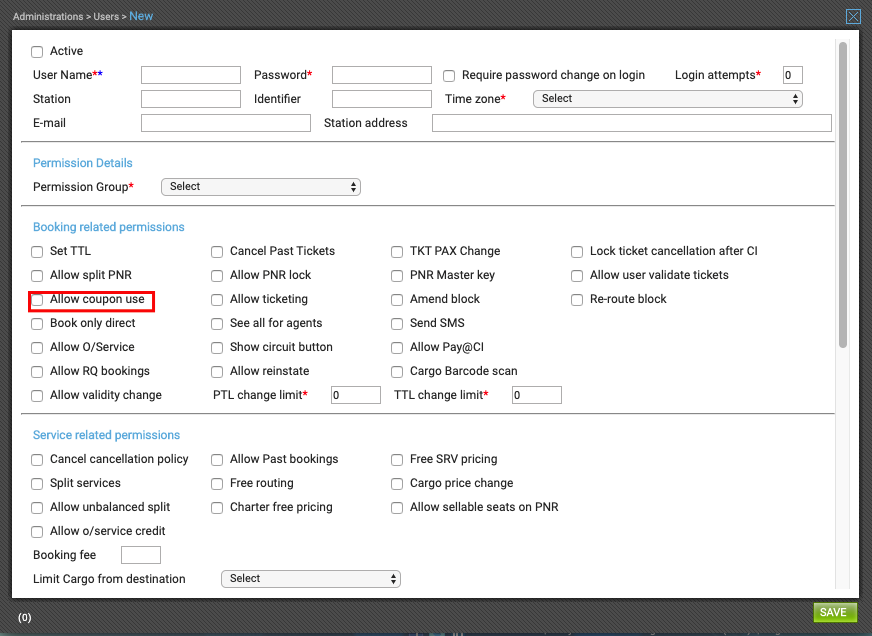Tick the Active checkbox

coord(37,52)
